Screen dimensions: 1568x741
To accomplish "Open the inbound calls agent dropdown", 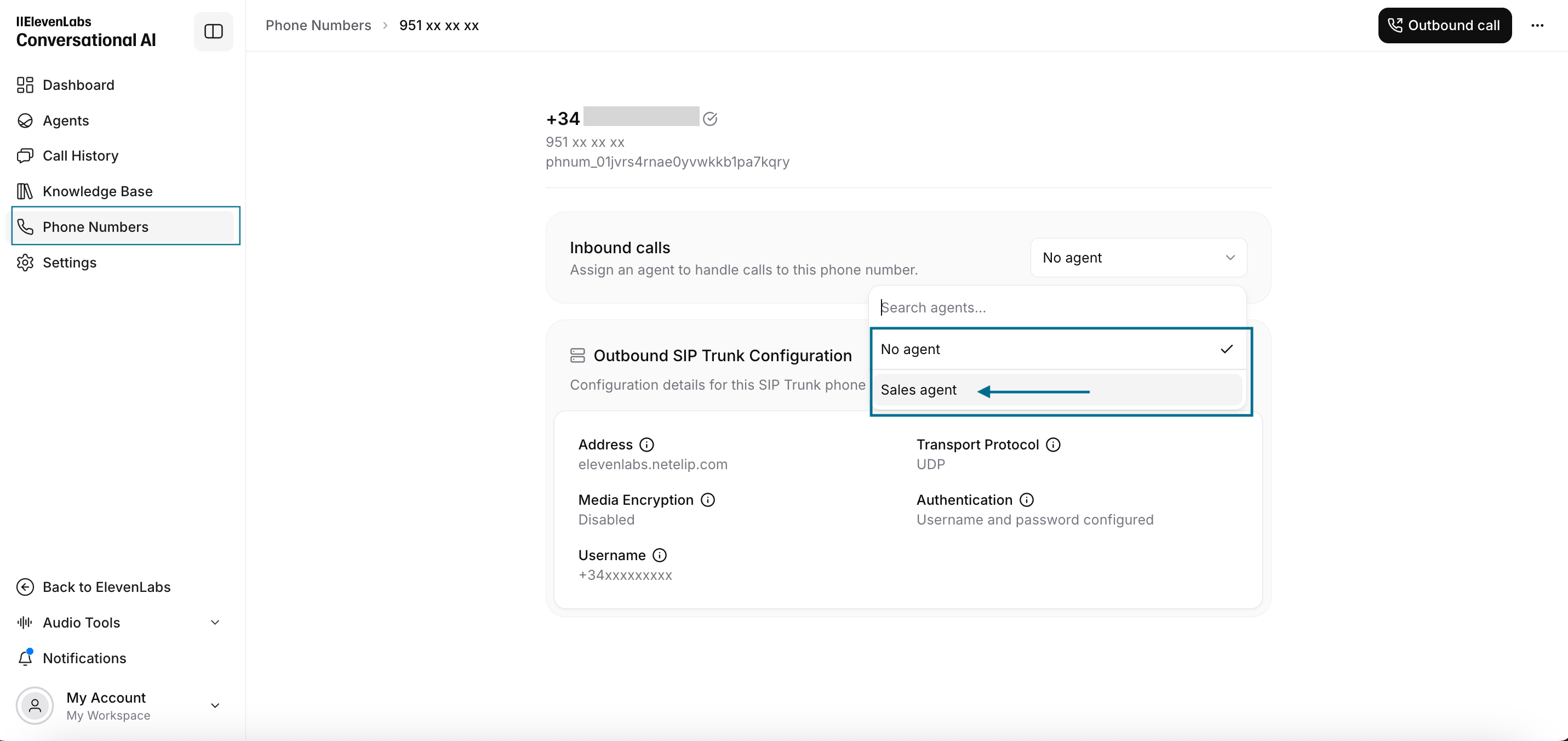I will 1138,258.
